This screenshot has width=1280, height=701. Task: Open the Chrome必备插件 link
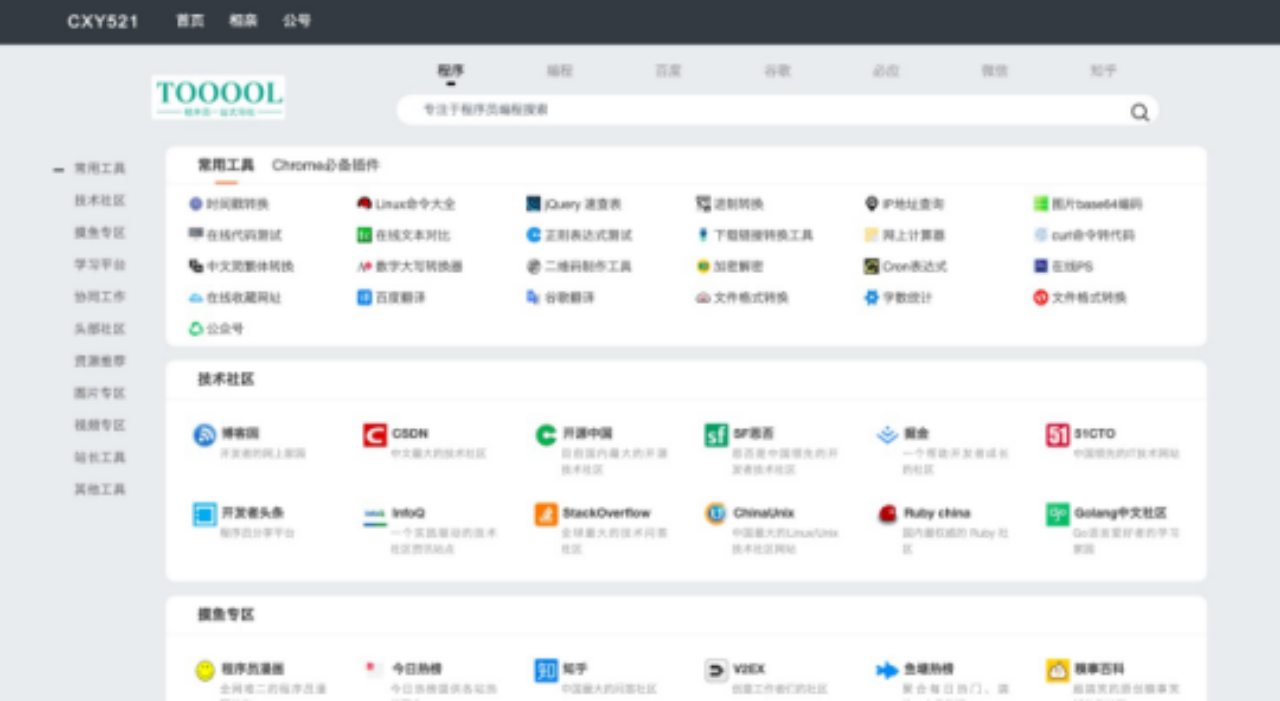(x=325, y=167)
